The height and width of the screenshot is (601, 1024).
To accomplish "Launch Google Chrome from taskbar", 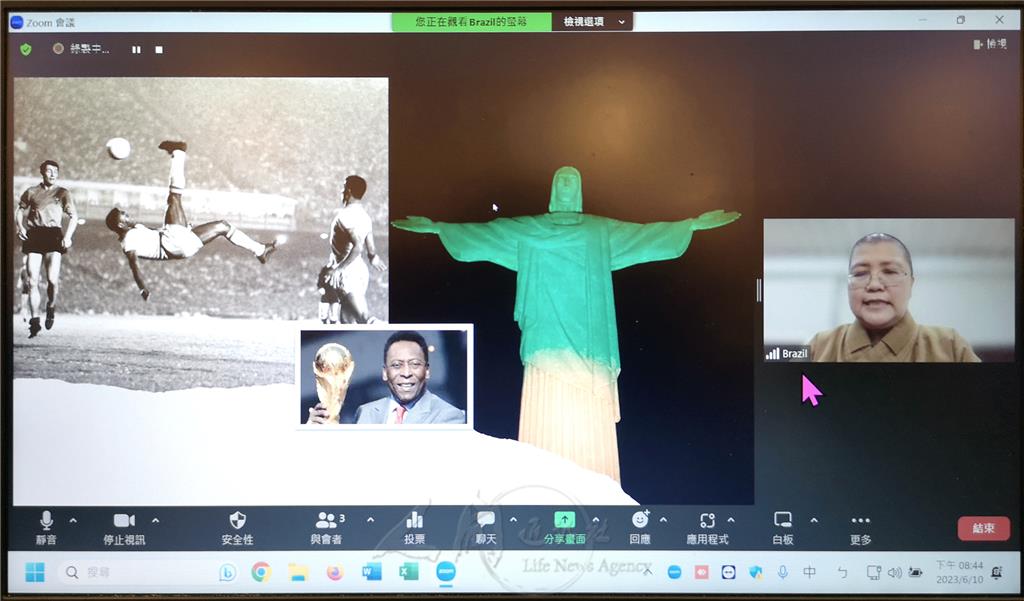I will pos(261,572).
